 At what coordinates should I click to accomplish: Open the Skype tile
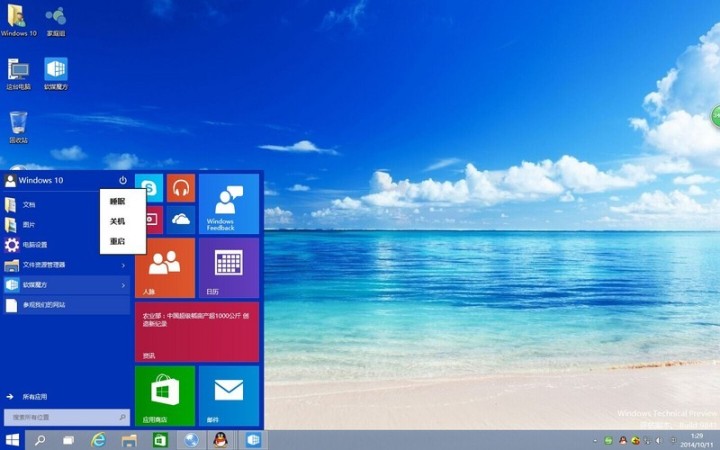[149, 188]
